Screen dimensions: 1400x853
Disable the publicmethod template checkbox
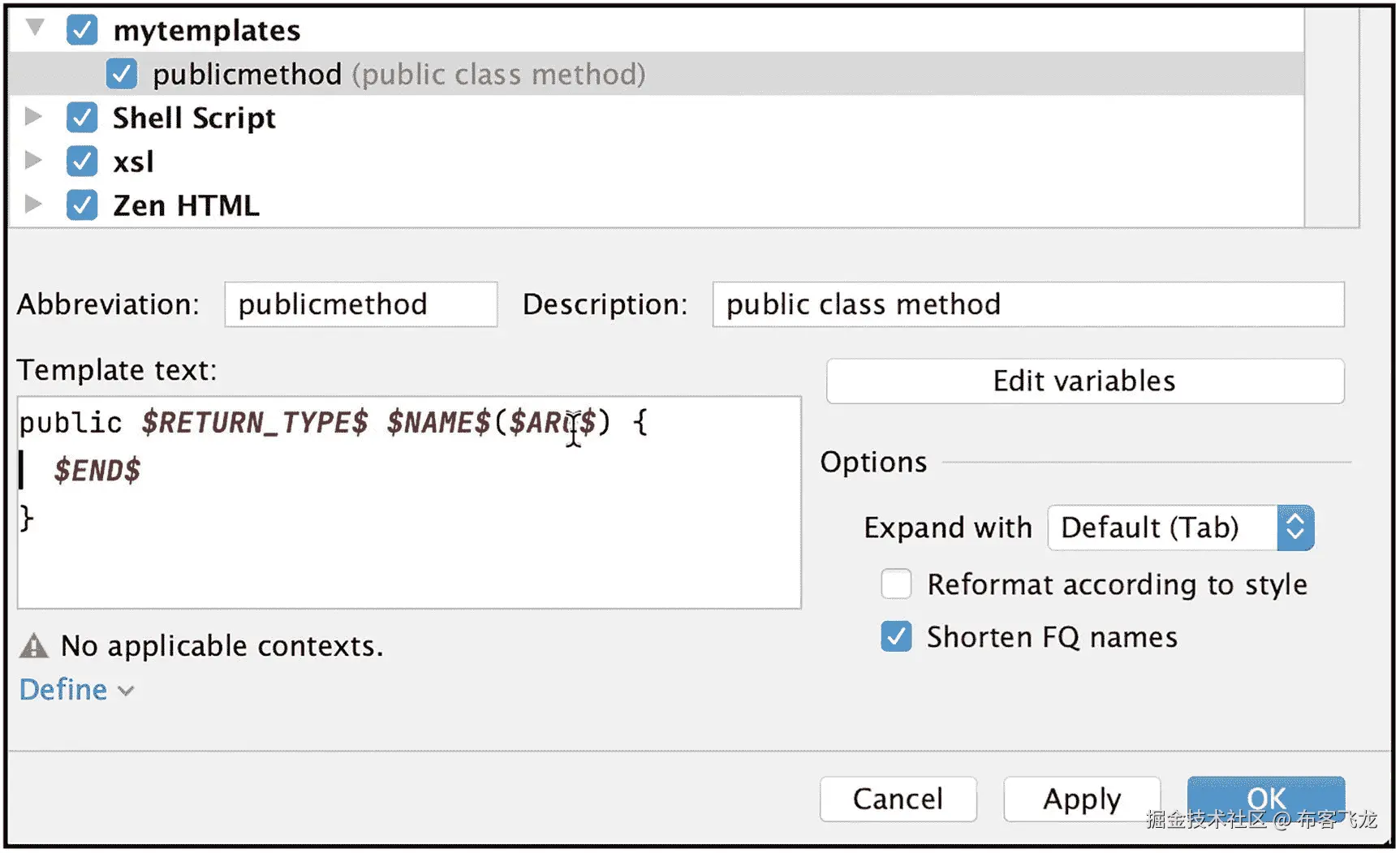pyautogui.click(x=121, y=74)
